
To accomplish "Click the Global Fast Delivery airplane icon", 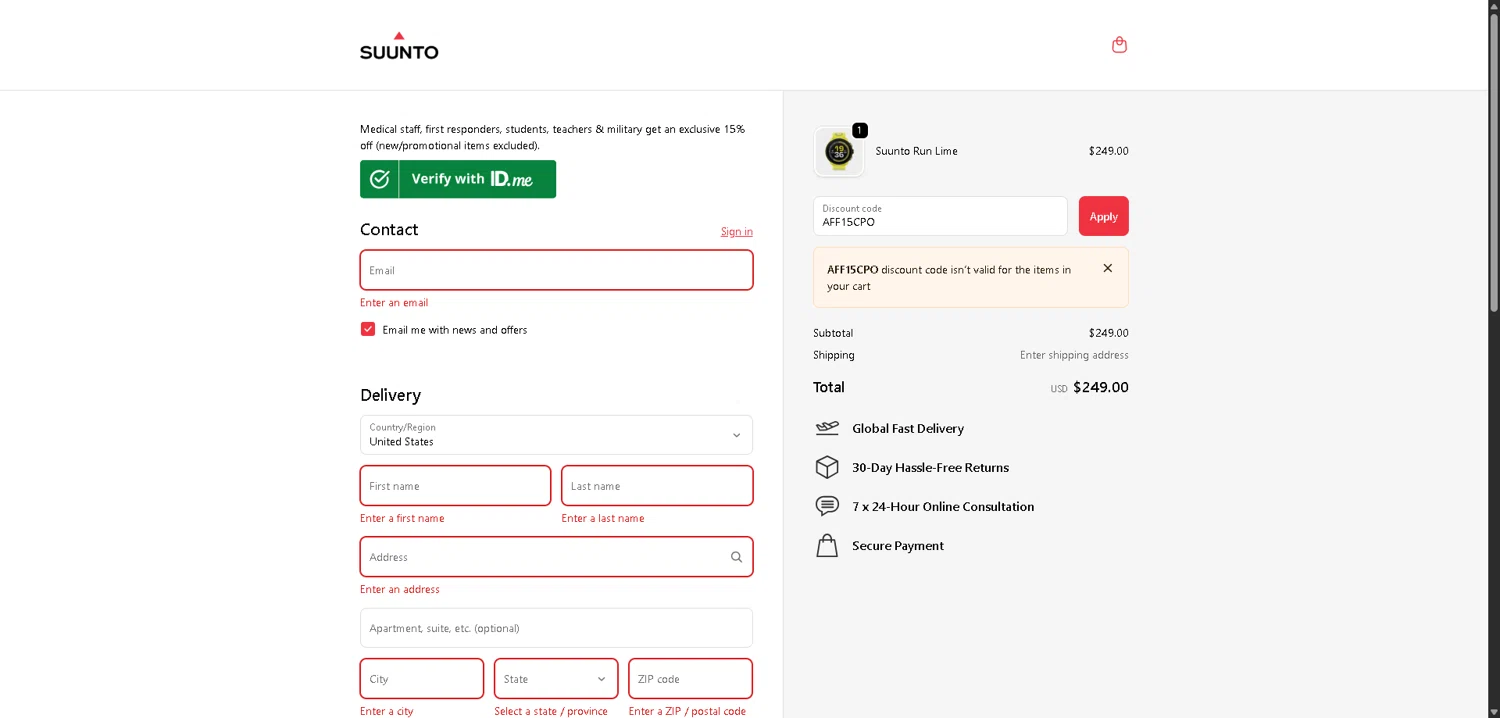I will tap(827, 428).
